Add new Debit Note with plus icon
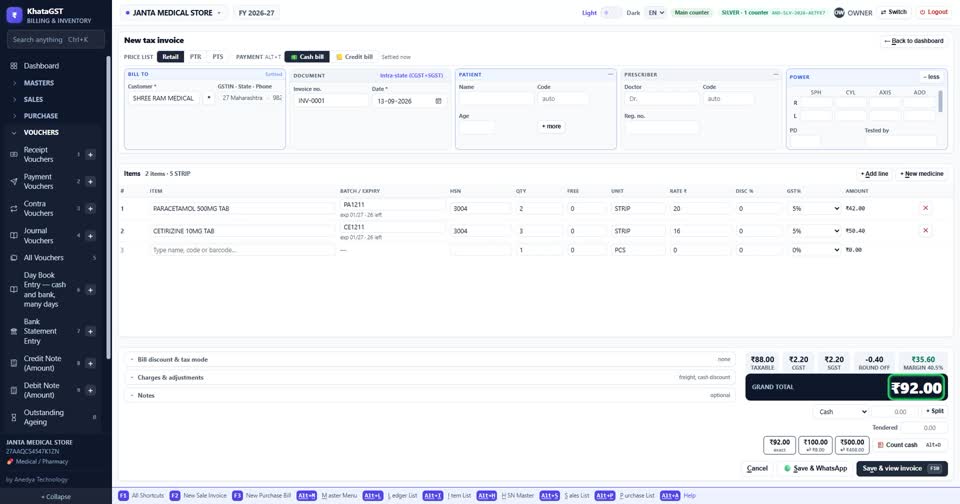The height and width of the screenshot is (504, 960). (x=90, y=390)
